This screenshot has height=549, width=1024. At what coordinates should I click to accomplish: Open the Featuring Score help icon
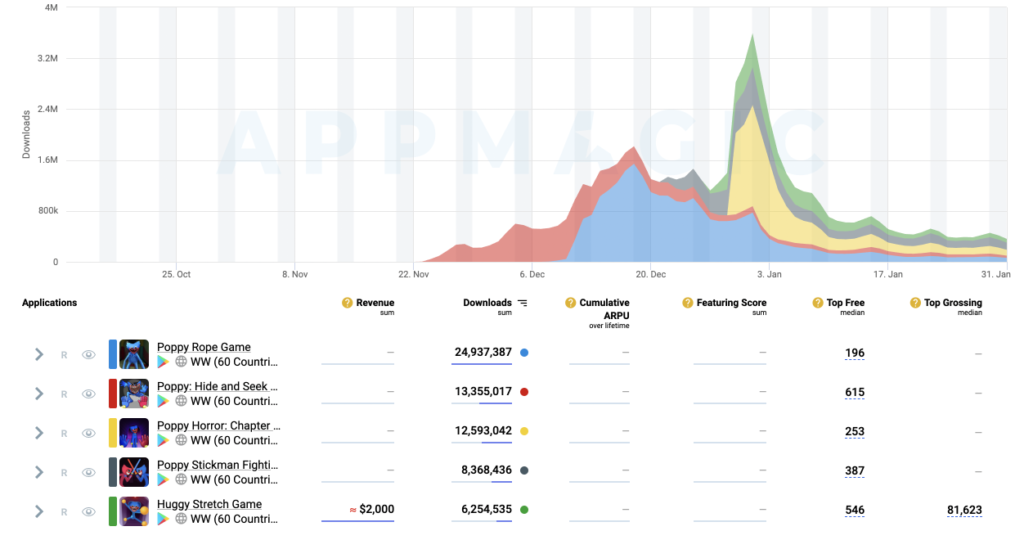point(688,303)
